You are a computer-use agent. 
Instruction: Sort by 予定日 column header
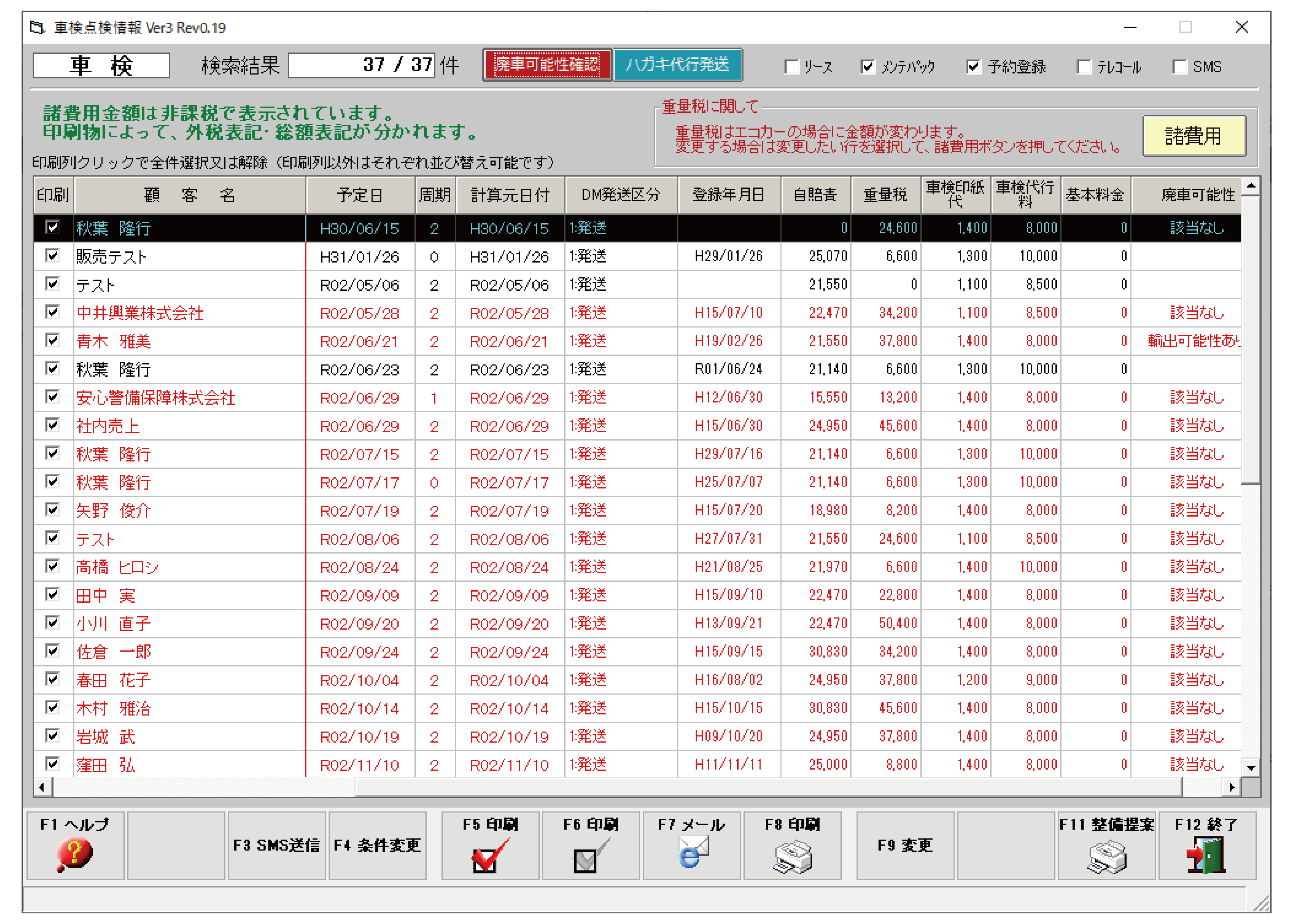click(360, 195)
